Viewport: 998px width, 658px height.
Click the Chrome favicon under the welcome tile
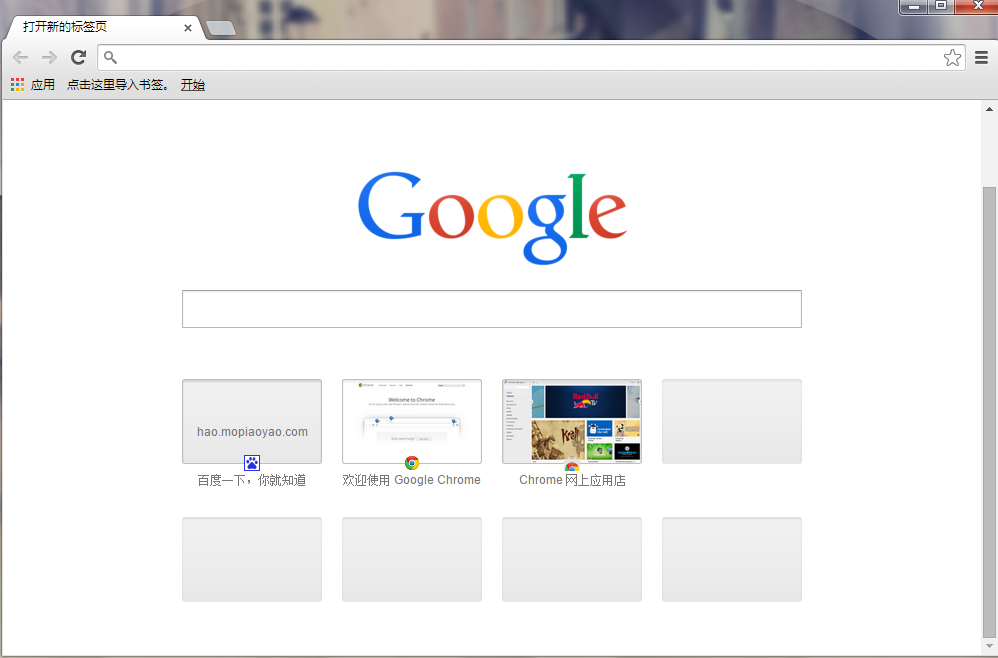pyautogui.click(x=412, y=463)
